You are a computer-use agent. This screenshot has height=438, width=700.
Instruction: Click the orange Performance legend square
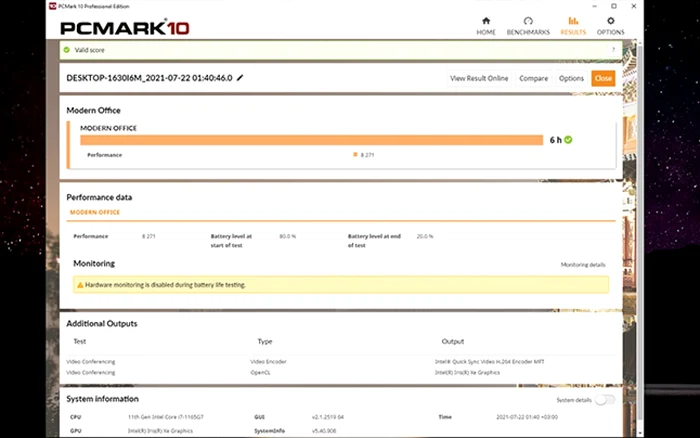coord(355,154)
